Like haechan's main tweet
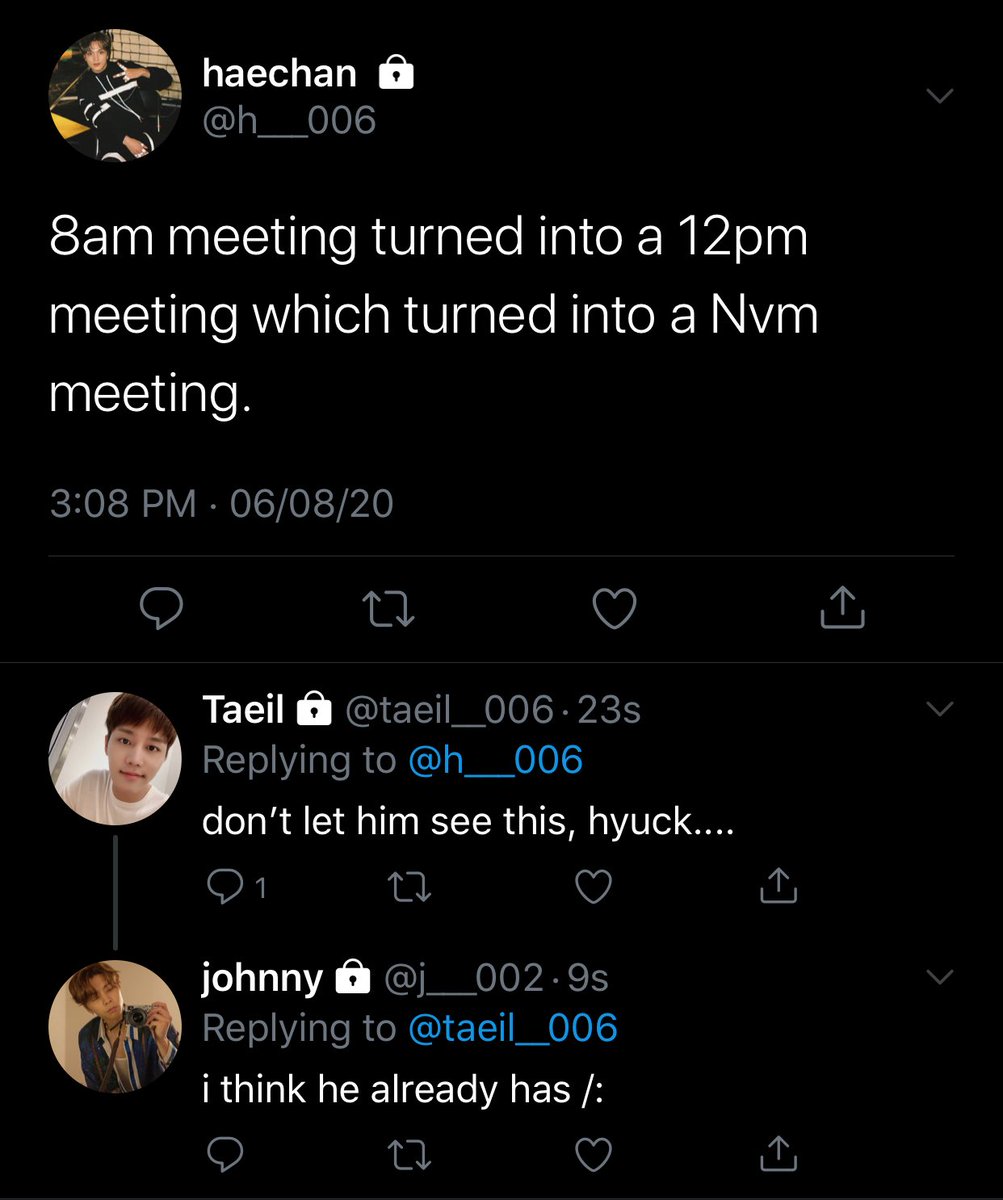Image resolution: width=1003 pixels, height=1200 pixels. [x=614, y=609]
